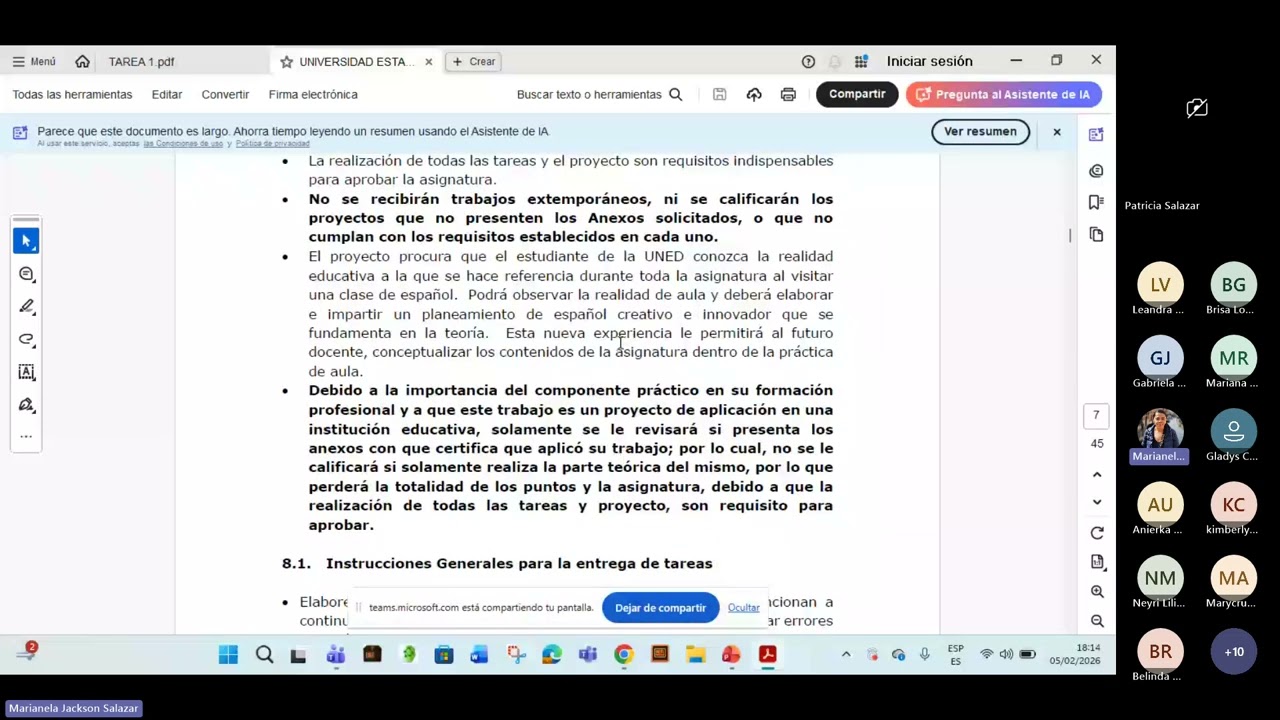1280x720 pixels.
Task: Open page thumbnails panel in right sidebar
Action: point(1096,235)
